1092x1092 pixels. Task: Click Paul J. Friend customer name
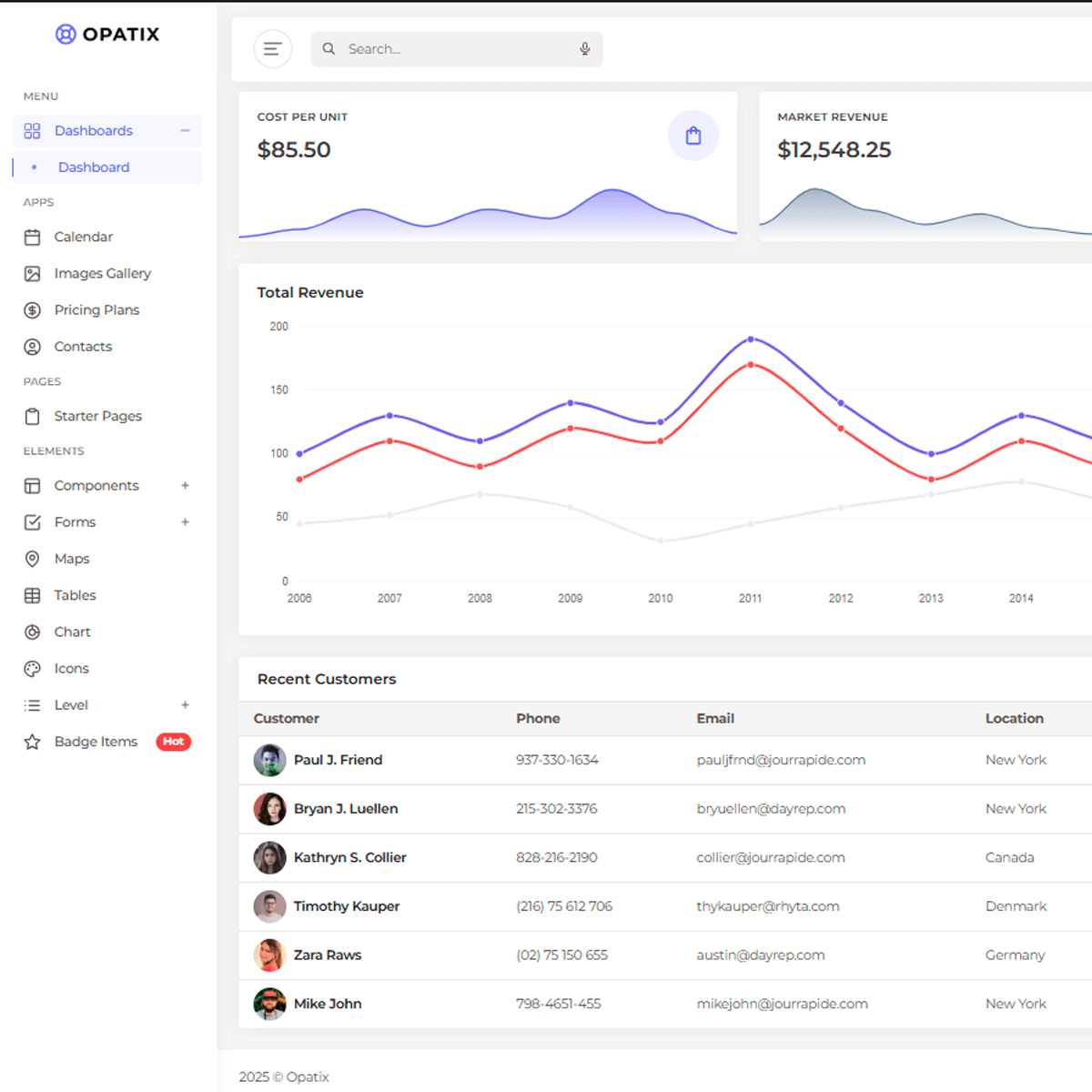338,760
